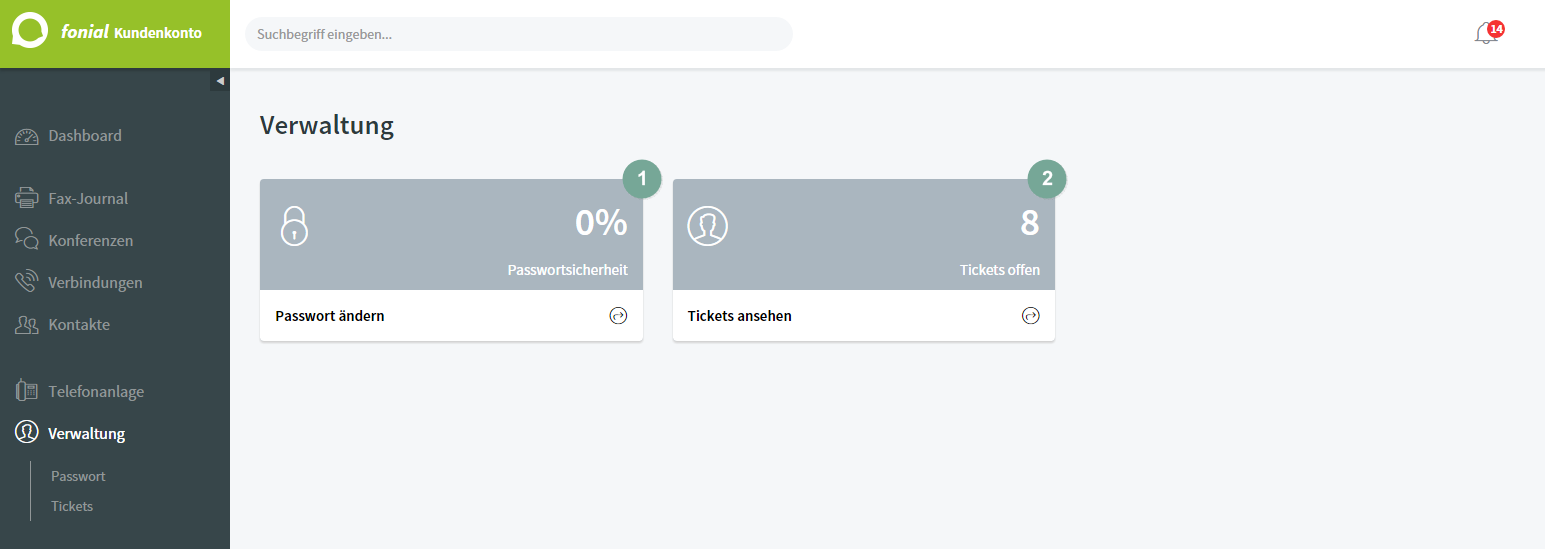Click the Konferenzen chat bubbles icon
Viewport: 1545px width, 549px height.
tap(27, 240)
